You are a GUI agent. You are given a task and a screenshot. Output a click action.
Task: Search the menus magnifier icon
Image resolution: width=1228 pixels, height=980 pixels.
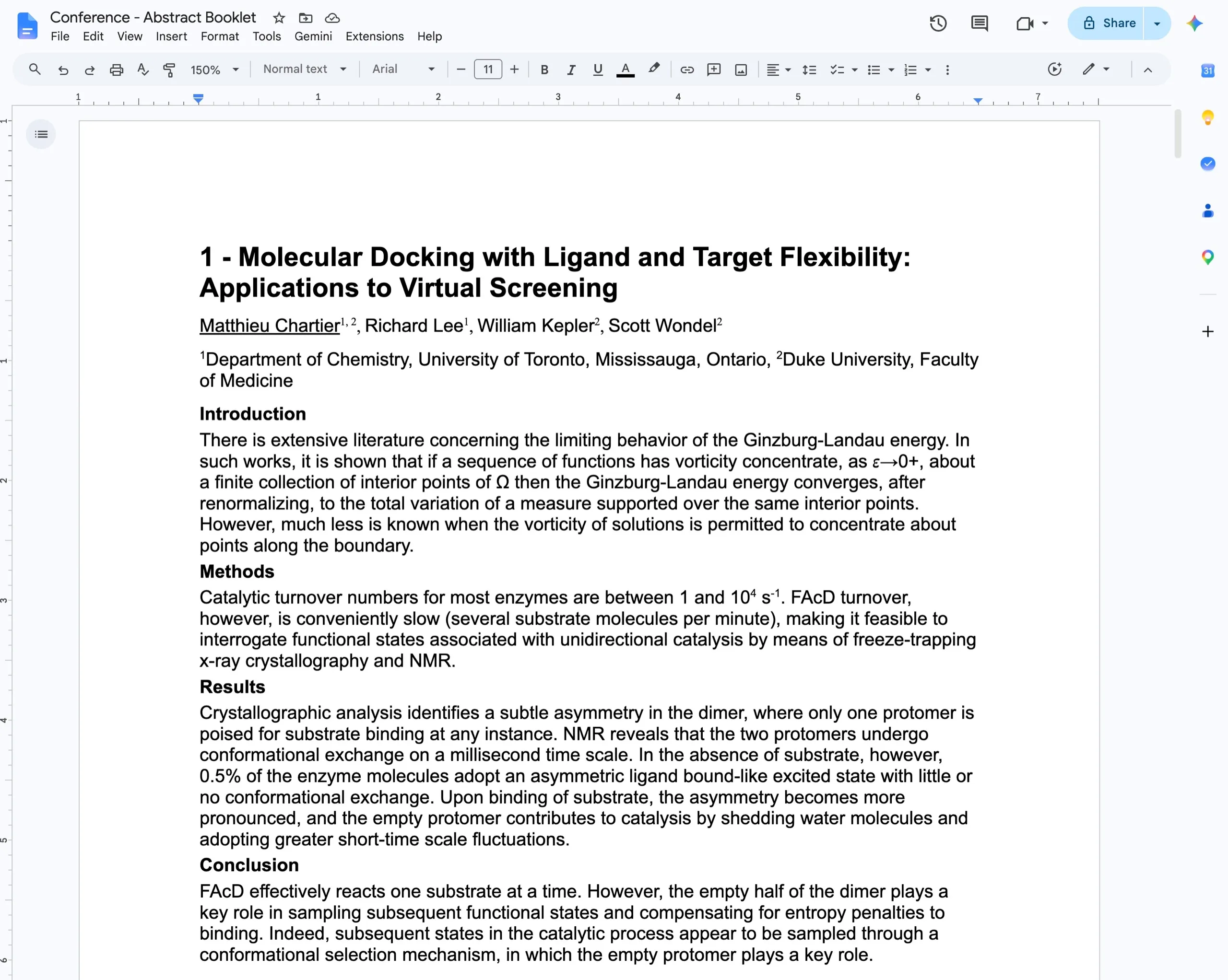tap(35, 70)
